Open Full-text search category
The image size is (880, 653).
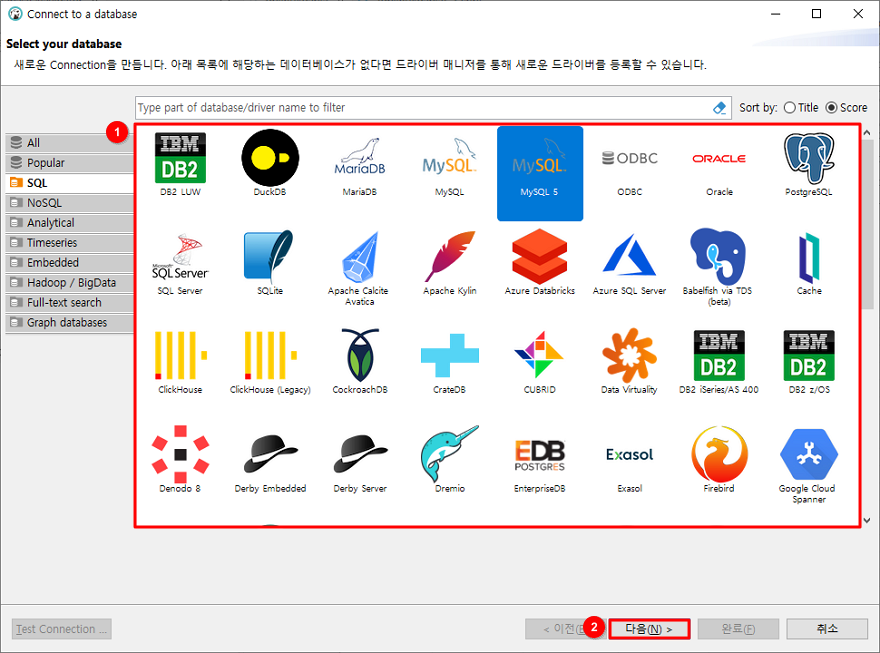coord(70,302)
